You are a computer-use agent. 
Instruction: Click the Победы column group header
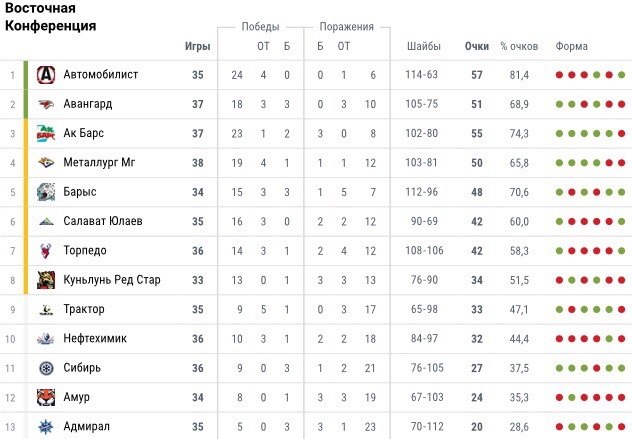pyautogui.click(x=260, y=27)
